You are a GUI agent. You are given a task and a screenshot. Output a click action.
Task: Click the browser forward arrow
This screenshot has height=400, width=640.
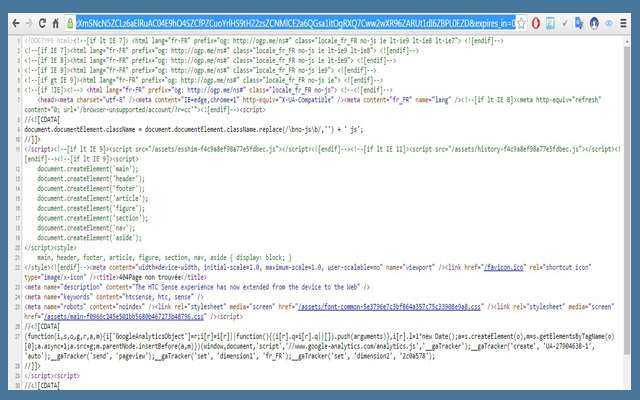(x=29, y=23)
